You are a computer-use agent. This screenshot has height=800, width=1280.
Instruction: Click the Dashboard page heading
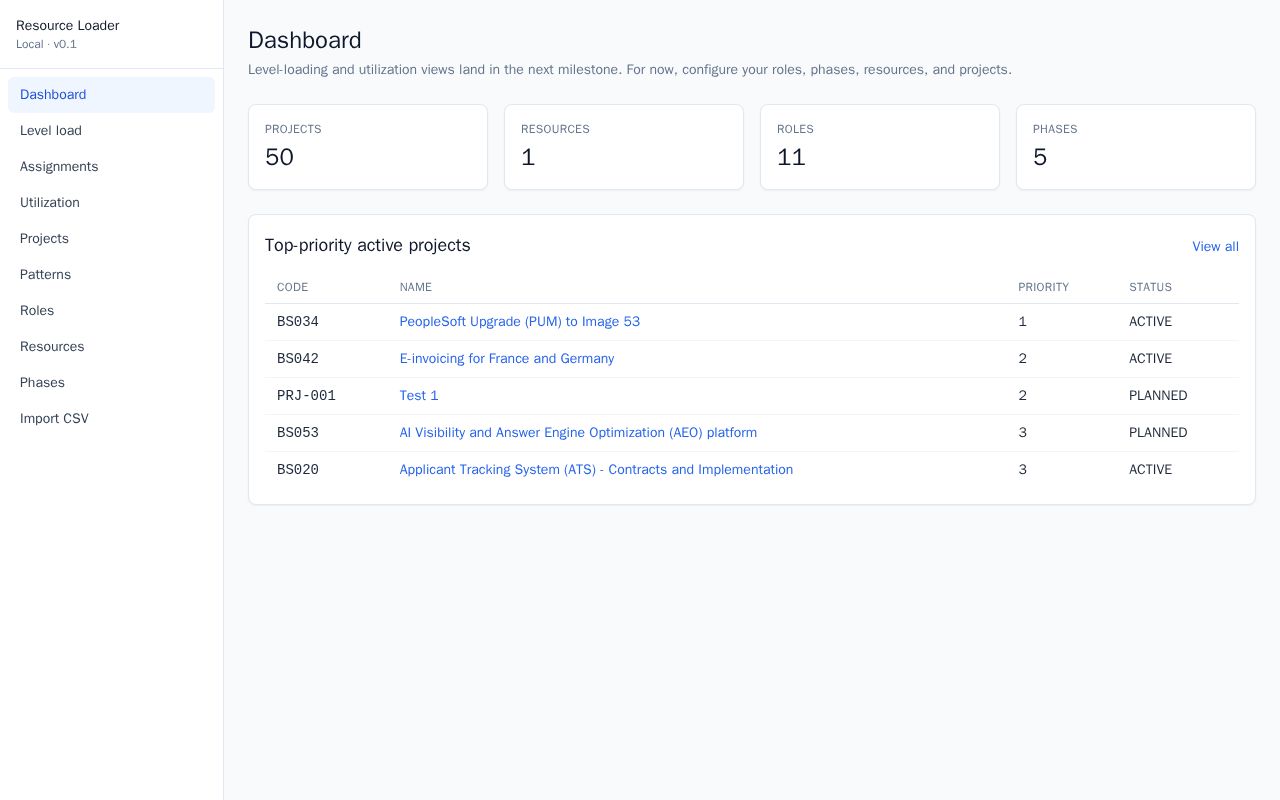point(305,40)
